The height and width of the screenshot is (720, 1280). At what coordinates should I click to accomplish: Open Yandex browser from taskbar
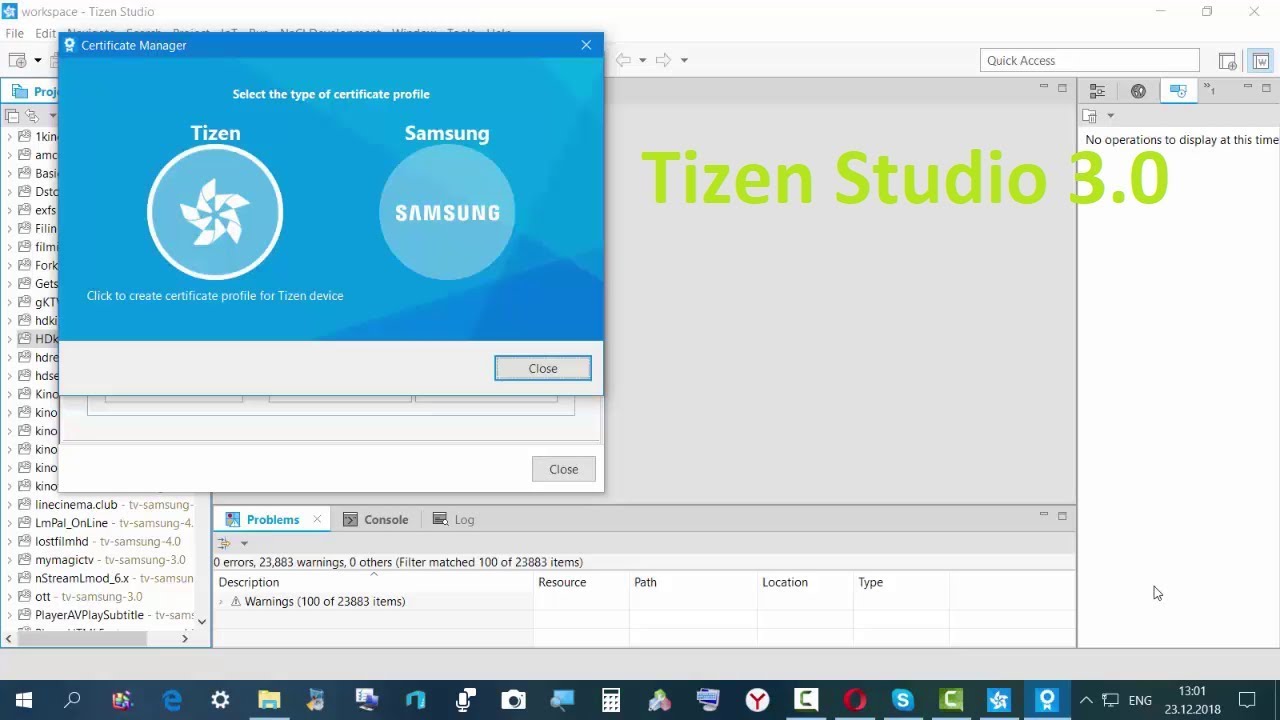(x=757, y=700)
